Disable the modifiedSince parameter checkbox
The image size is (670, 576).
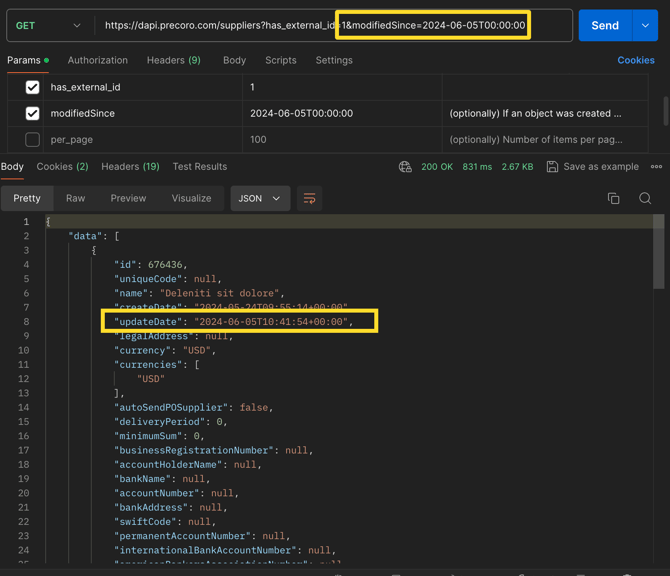coord(32,113)
